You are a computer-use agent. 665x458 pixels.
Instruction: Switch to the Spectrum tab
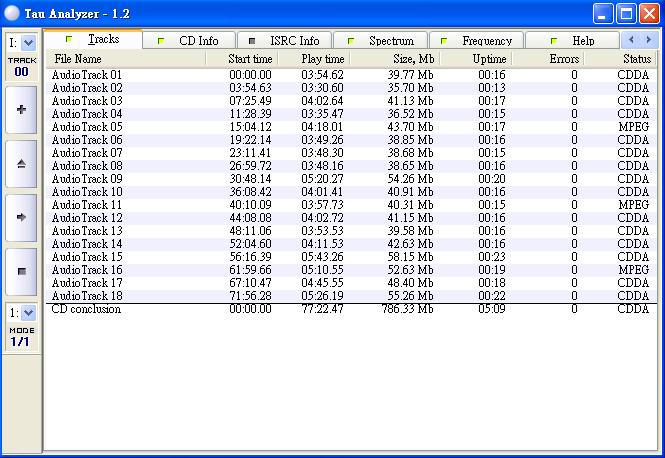pos(381,41)
